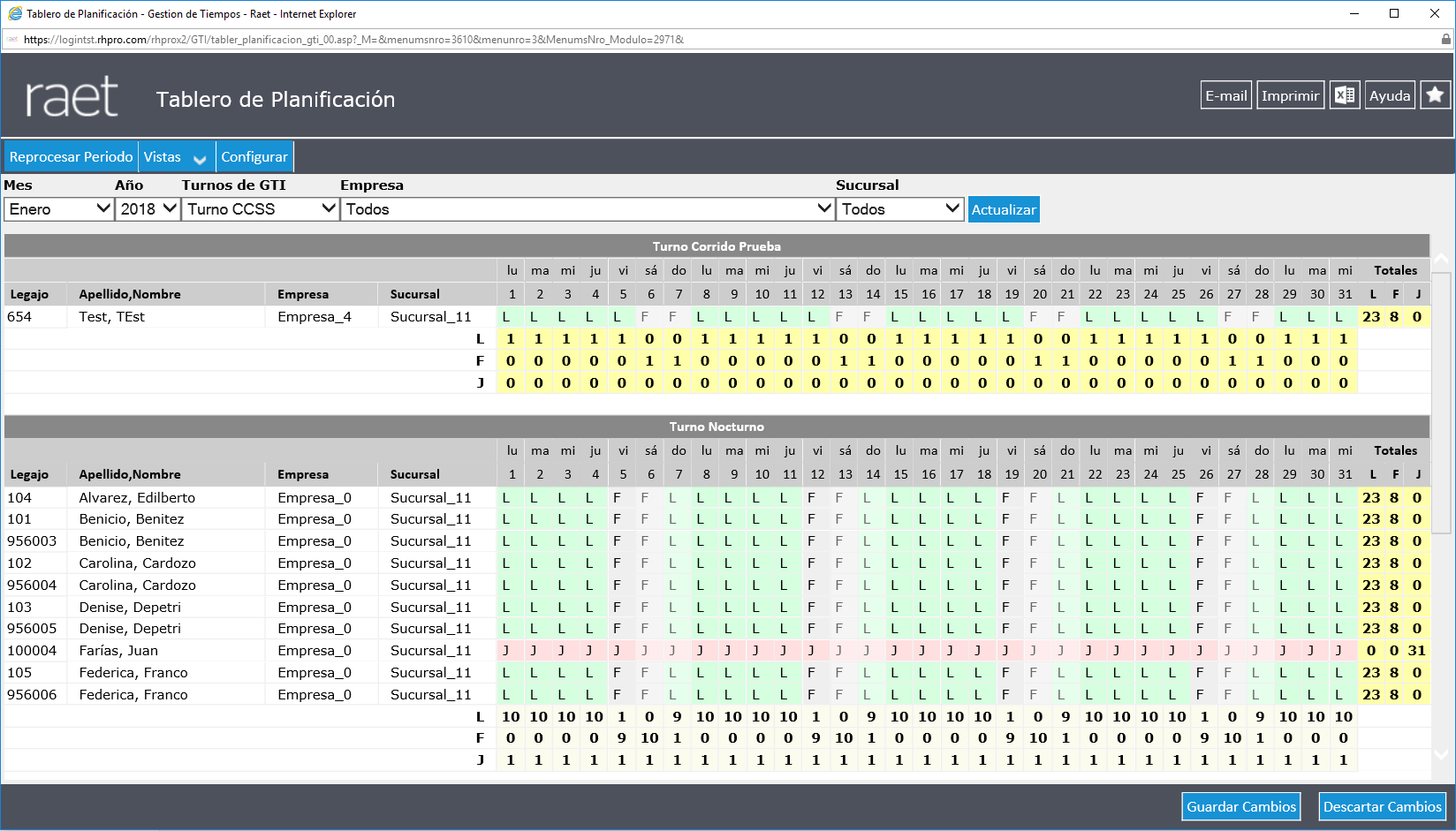Click Farías Juan's J total 31
The image size is (1456, 831).
[x=1417, y=651]
